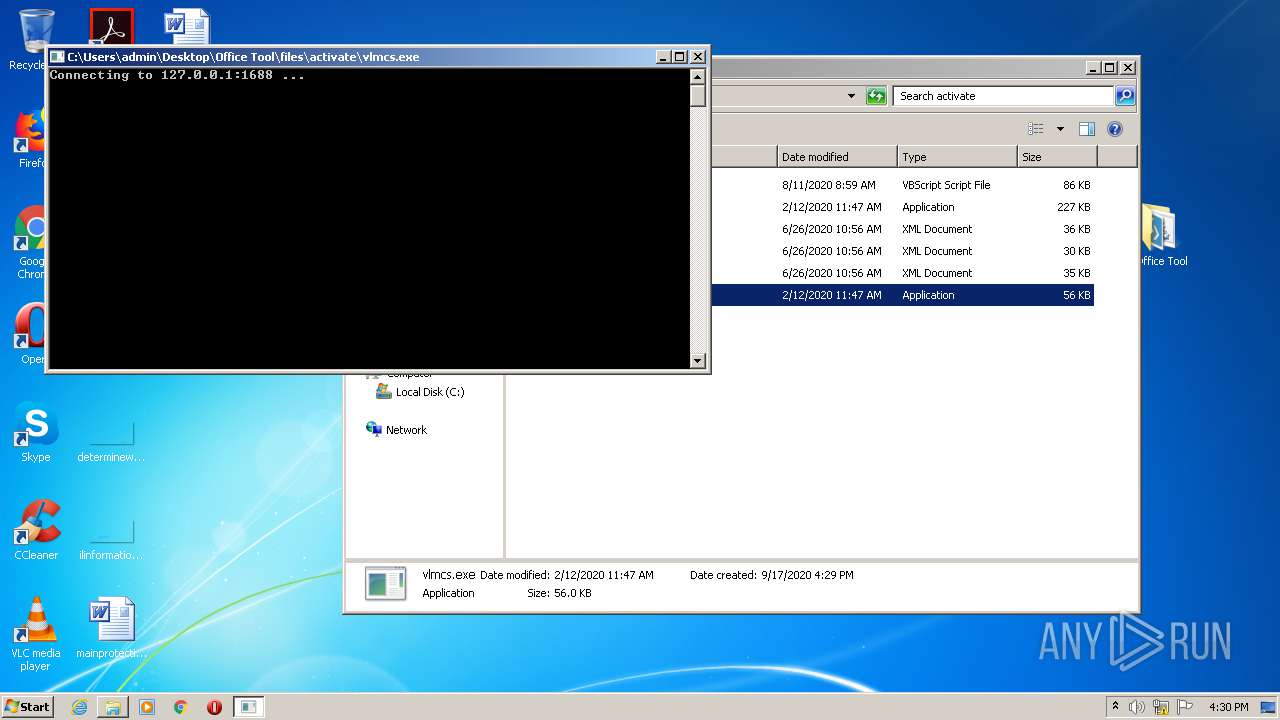Sort by Date modified column header
This screenshot has width=1280, height=720.
[837, 157]
